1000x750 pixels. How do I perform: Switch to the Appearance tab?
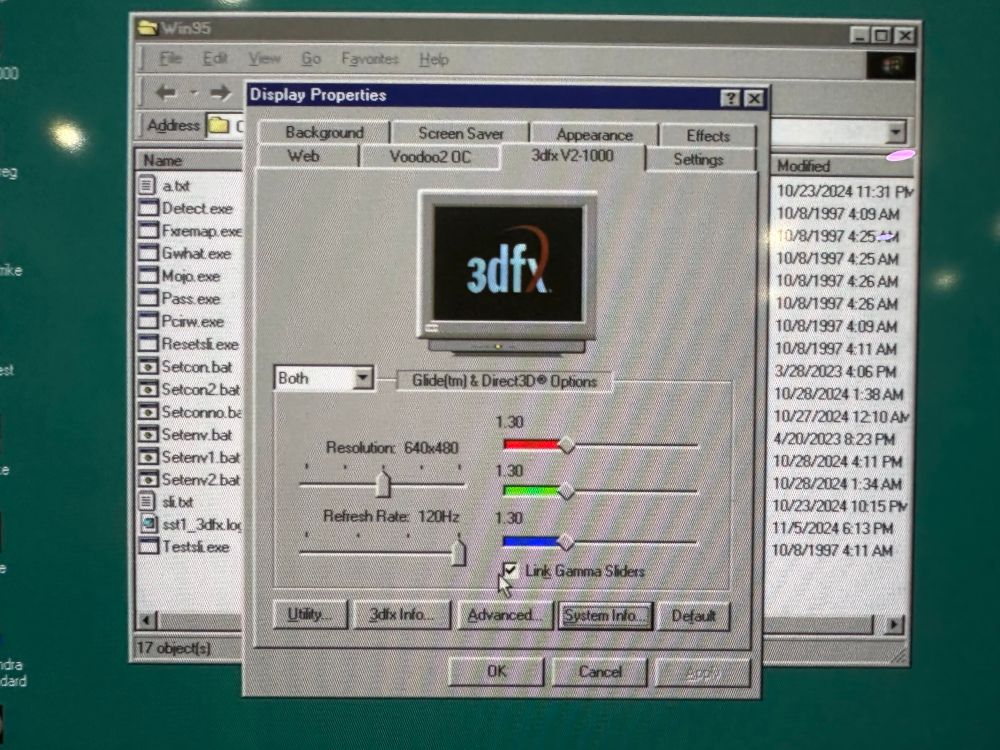point(594,135)
